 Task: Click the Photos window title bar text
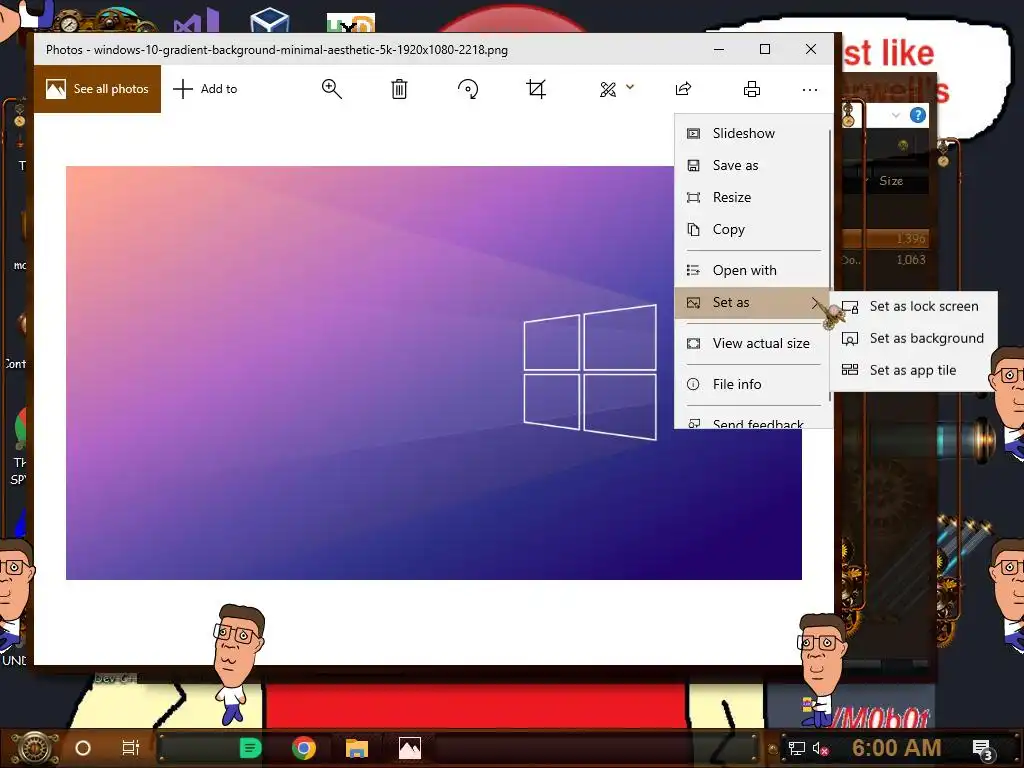pyautogui.click(x=277, y=50)
